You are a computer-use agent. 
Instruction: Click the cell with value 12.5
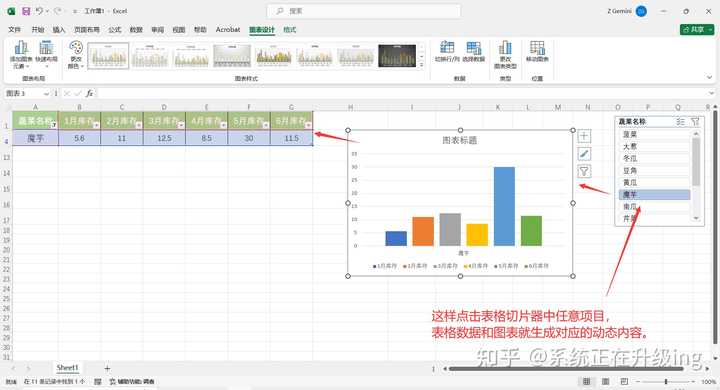click(164, 138)
